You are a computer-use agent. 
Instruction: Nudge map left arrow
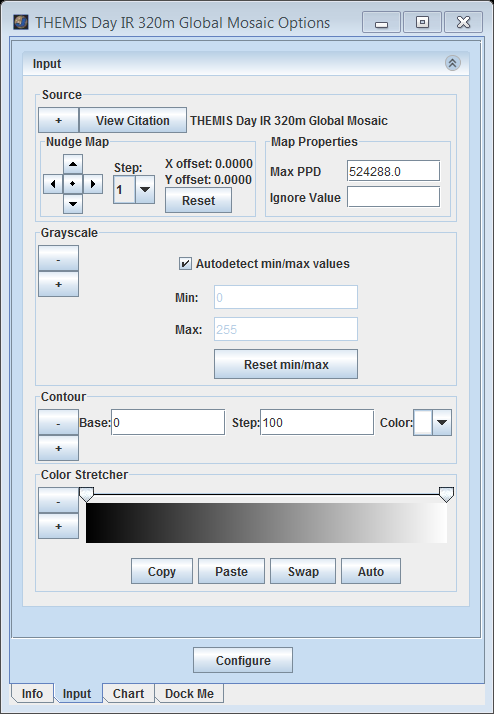coord(53,184)
